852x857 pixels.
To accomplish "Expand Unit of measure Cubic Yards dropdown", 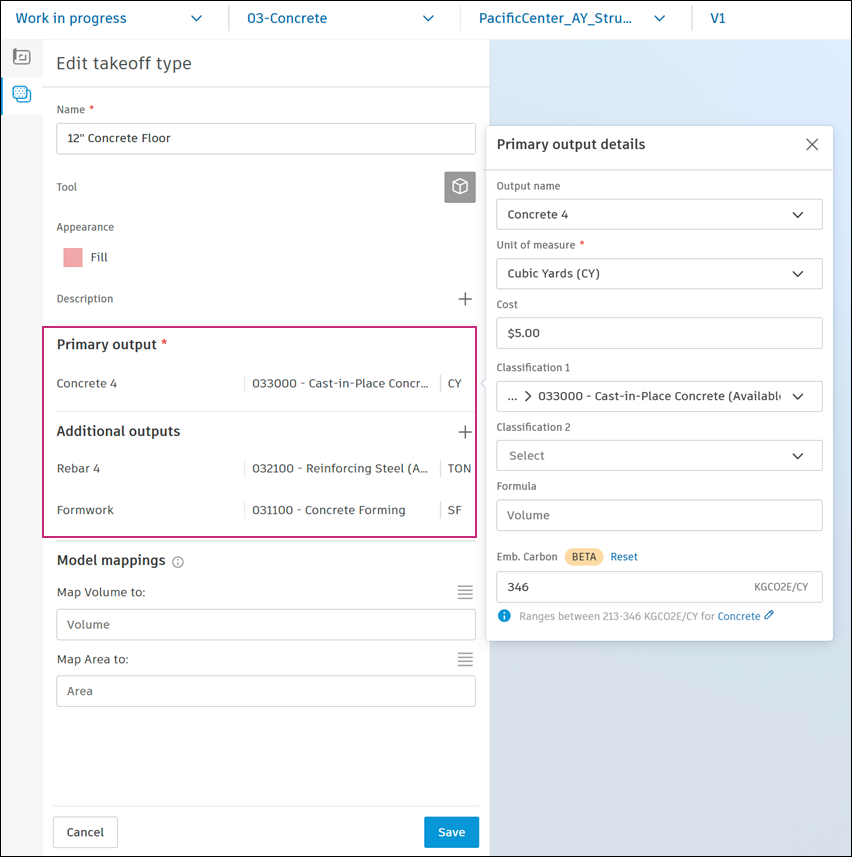I will click(659, 274).
